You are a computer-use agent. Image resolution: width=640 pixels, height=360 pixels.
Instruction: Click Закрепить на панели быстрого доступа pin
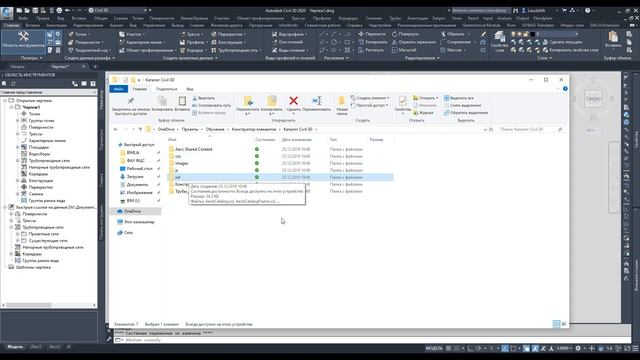coord(131,105)
